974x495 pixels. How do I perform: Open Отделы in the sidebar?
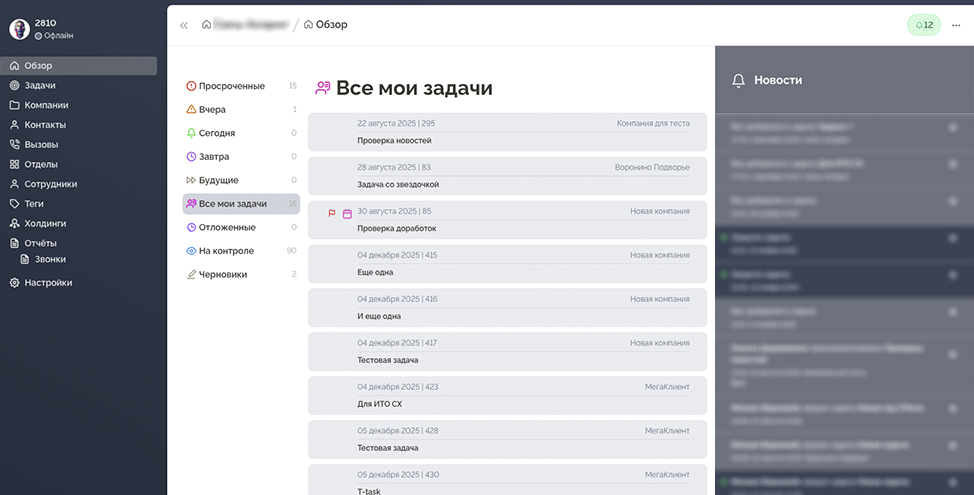pyautogui.click(x=78, y=165)
